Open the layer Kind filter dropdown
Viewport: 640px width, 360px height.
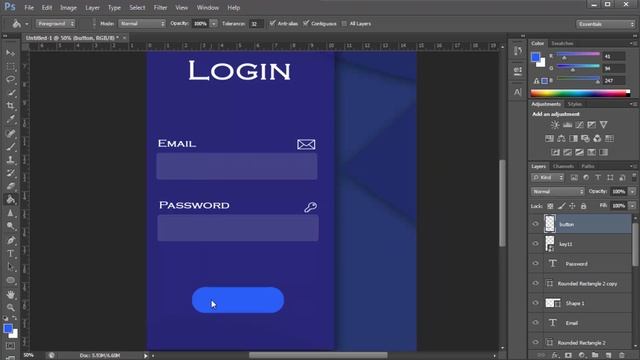[x=548, y=178]
